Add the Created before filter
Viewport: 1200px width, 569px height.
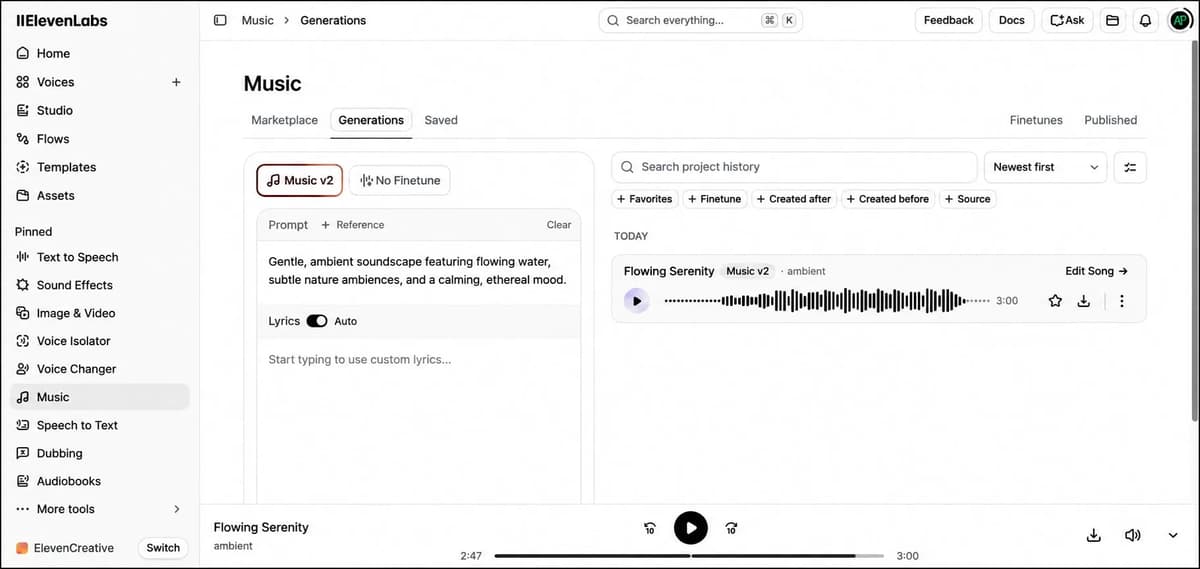[888, 199]
